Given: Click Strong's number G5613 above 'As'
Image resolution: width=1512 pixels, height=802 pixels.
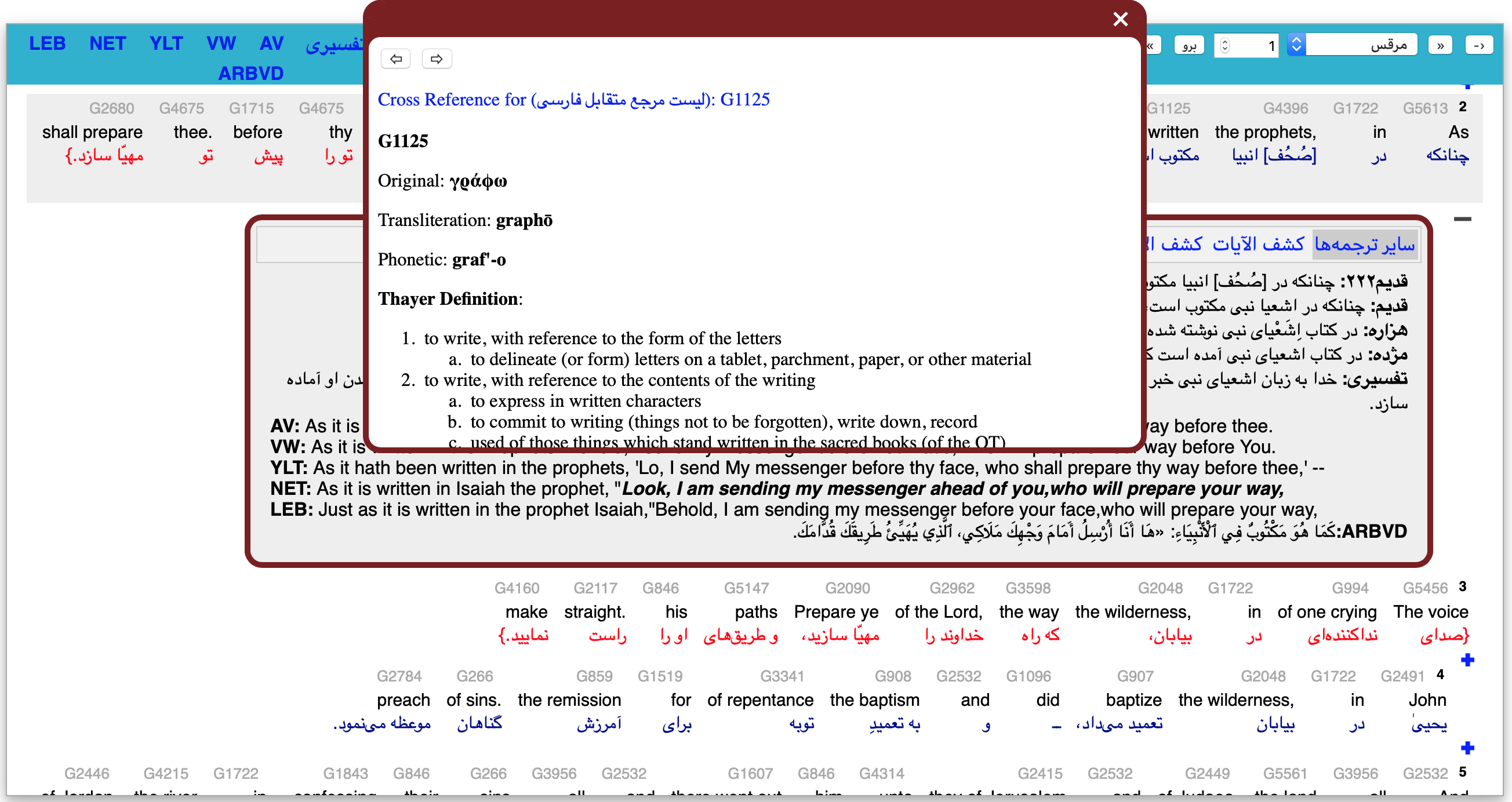Looking at the screenshot, I should [1424, 108].
